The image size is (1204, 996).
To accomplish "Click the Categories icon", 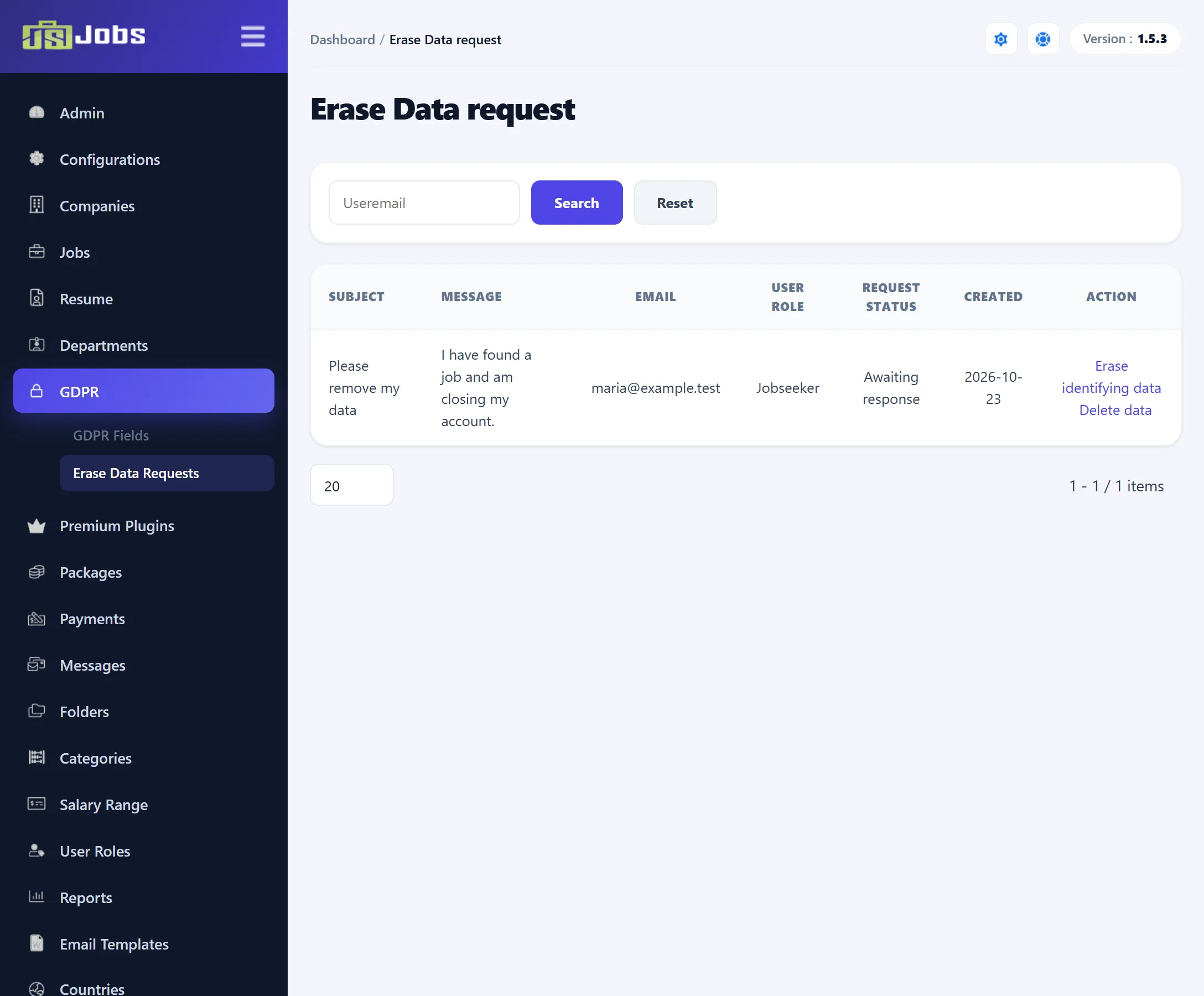I will coord(37,758).
